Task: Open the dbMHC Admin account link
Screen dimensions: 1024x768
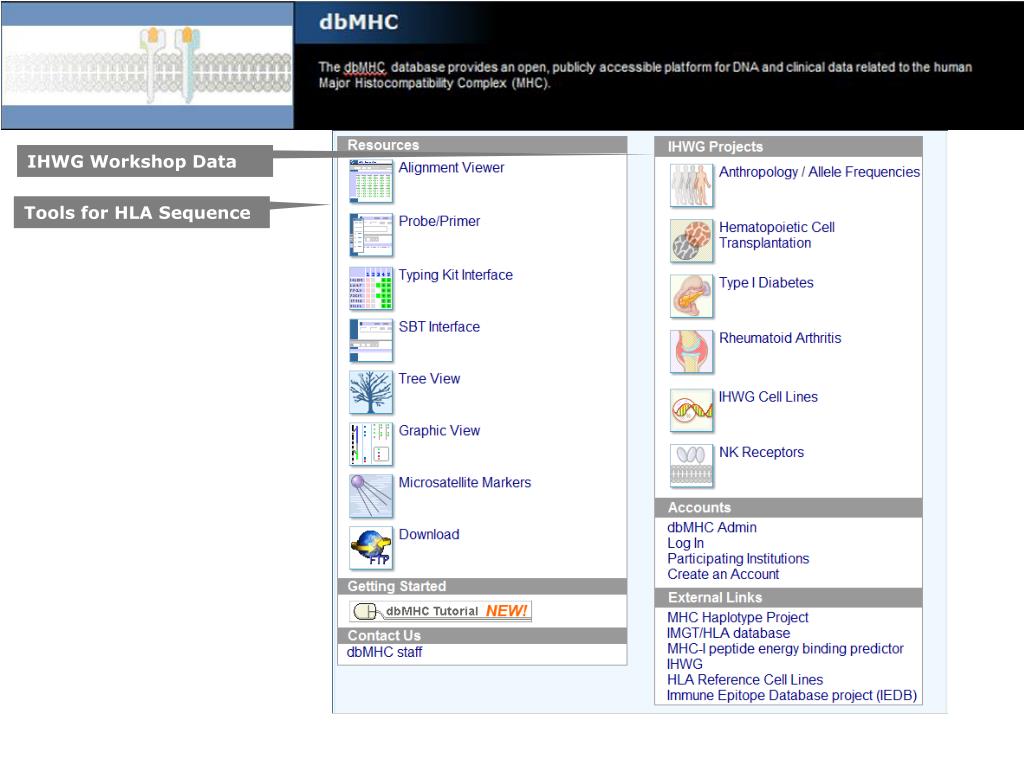Action: (x=711, y=527)
